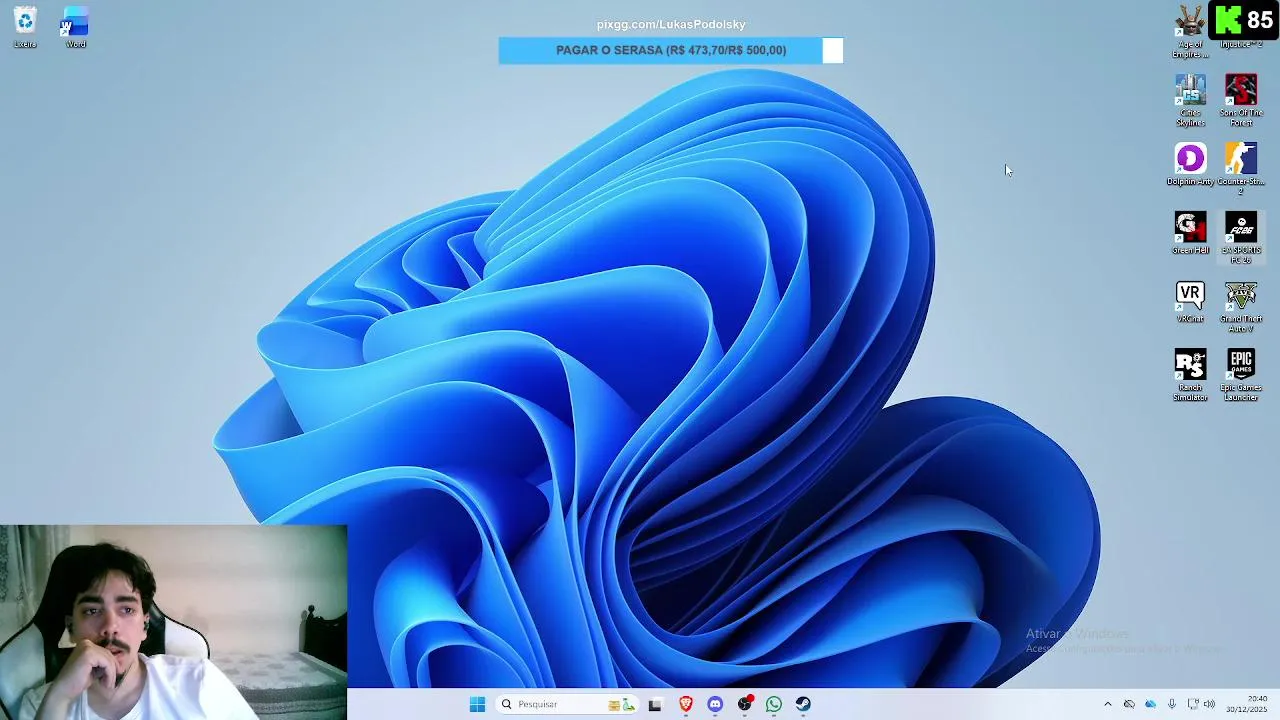Viewport: 1280px width, 720px height.
Task: Select the Green Hell desktop icon
Action: 1190,233
